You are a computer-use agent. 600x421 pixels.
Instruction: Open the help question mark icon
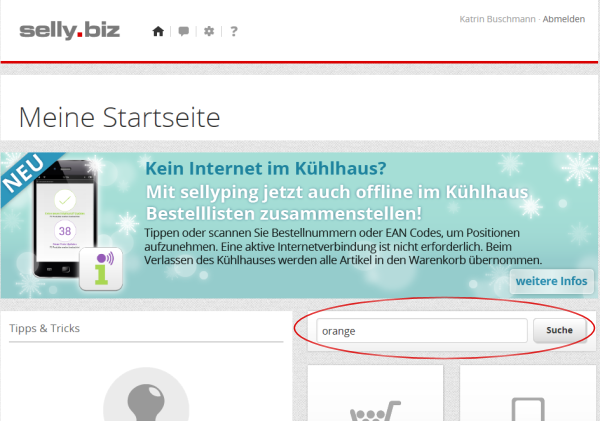tap(234, 31)
